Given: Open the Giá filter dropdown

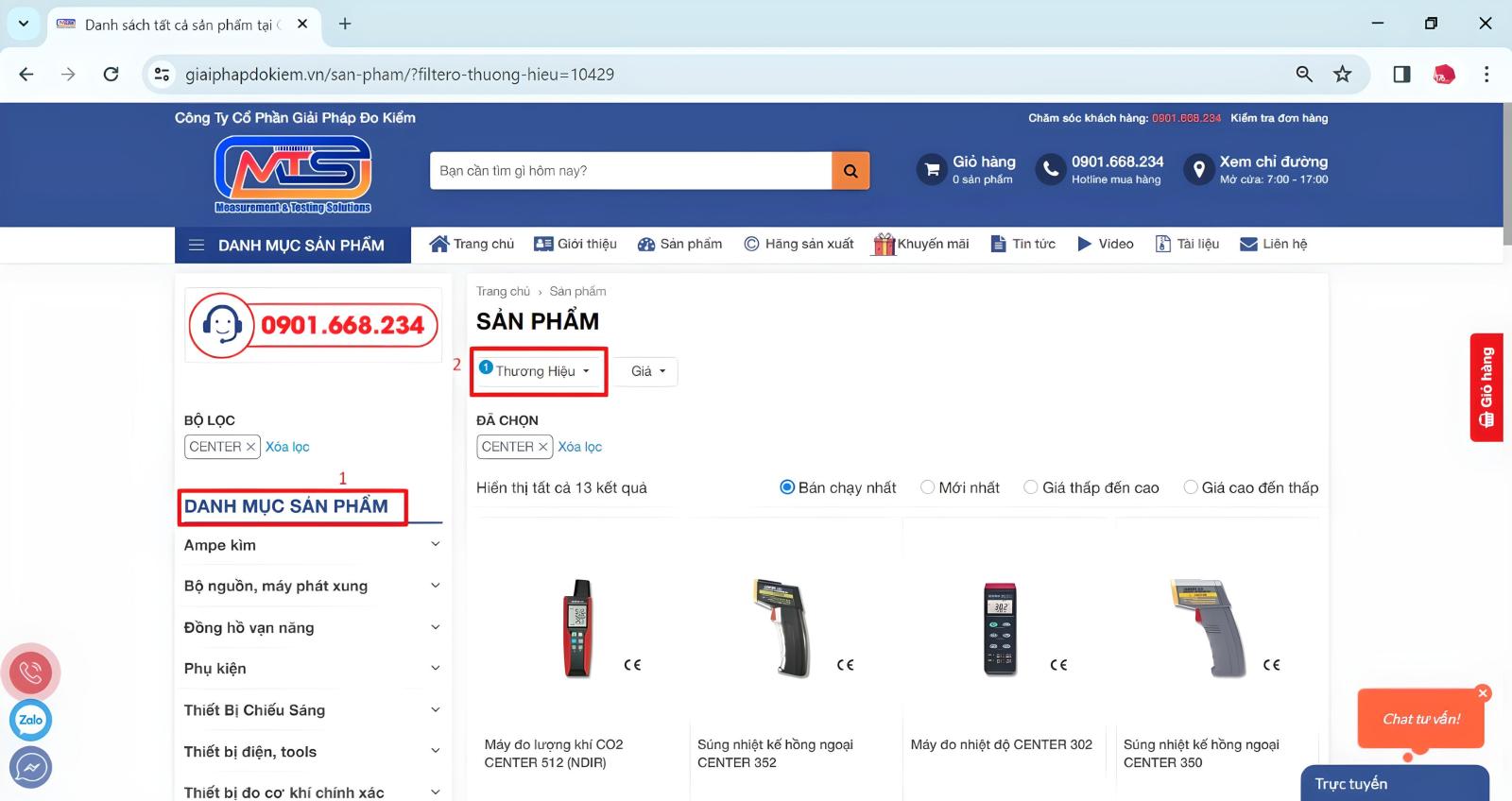Looking at the screenshot, I should pyautogui.click(x=648, y=371).
